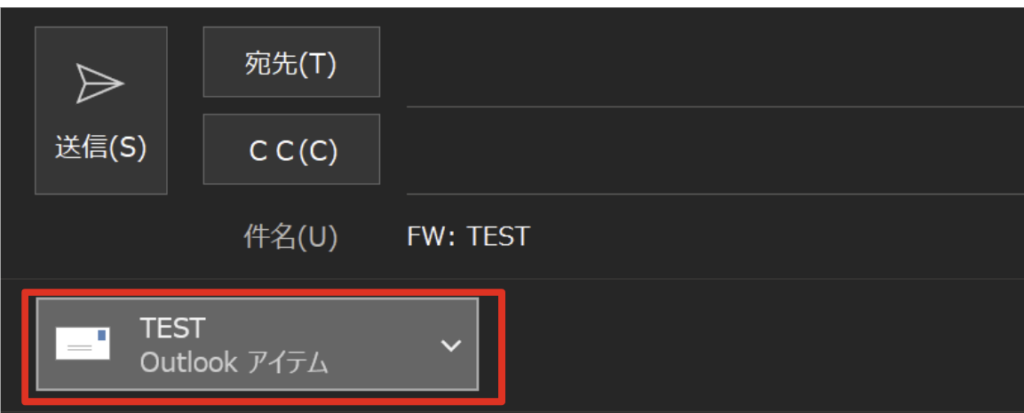The height and width of the screenshot is (413, 1024).
Task: Click the paper plane Send icon
Action: [100, 85]
